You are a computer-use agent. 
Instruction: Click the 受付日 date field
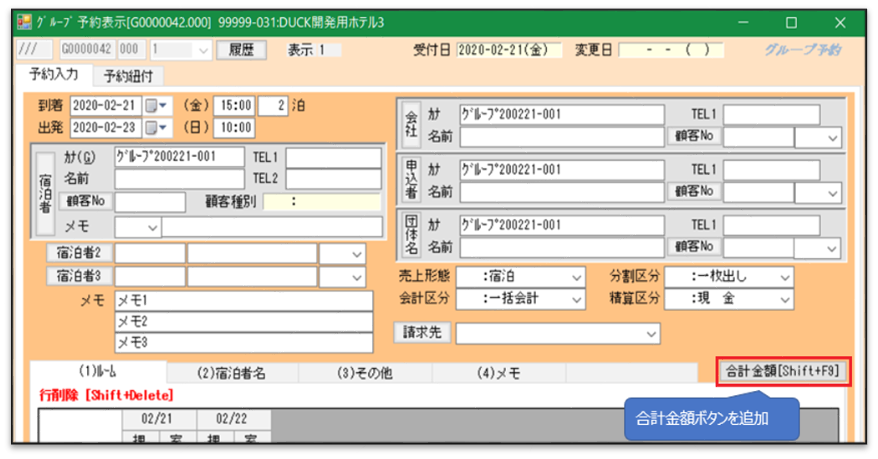tap(509, 50)
